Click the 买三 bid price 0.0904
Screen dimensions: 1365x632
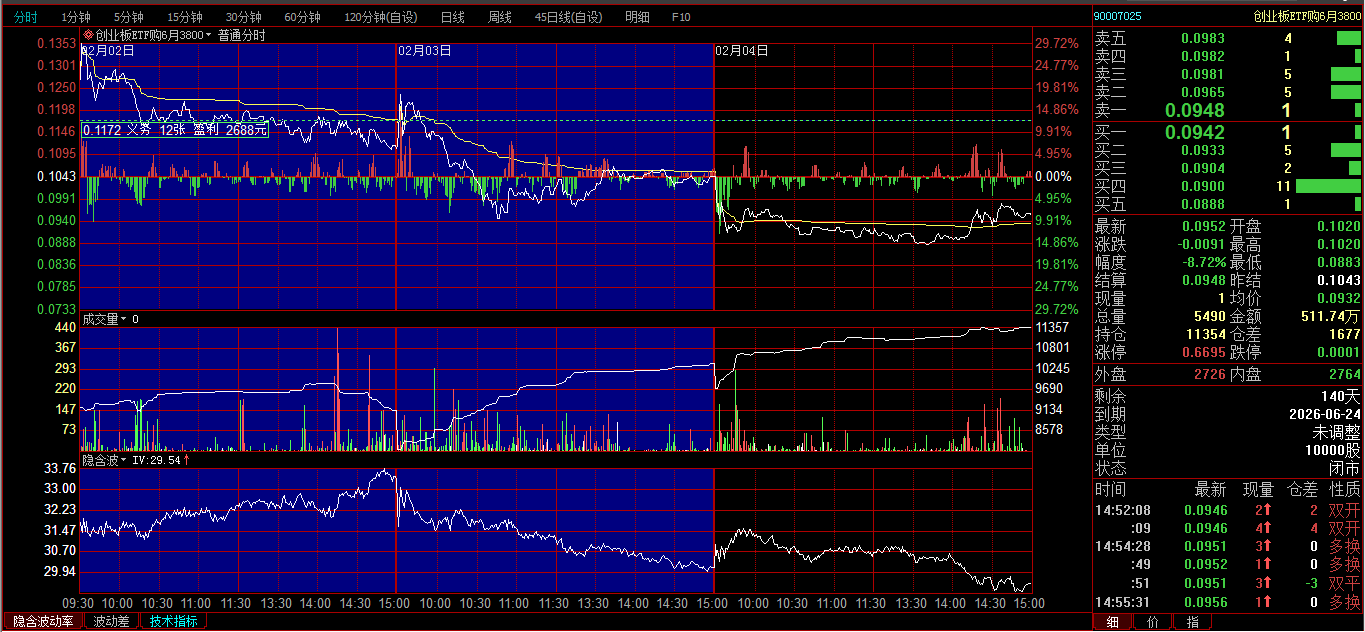click(1203, 168)
